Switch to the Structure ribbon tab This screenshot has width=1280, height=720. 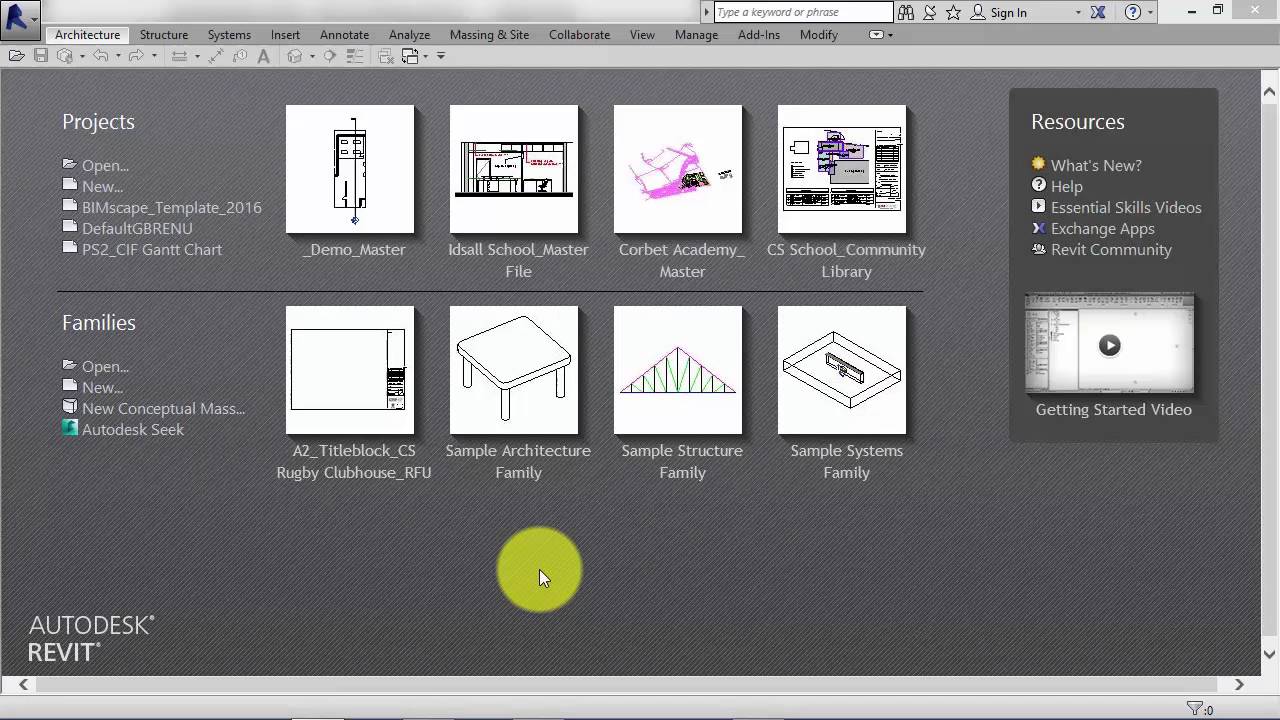click(164, 35)
